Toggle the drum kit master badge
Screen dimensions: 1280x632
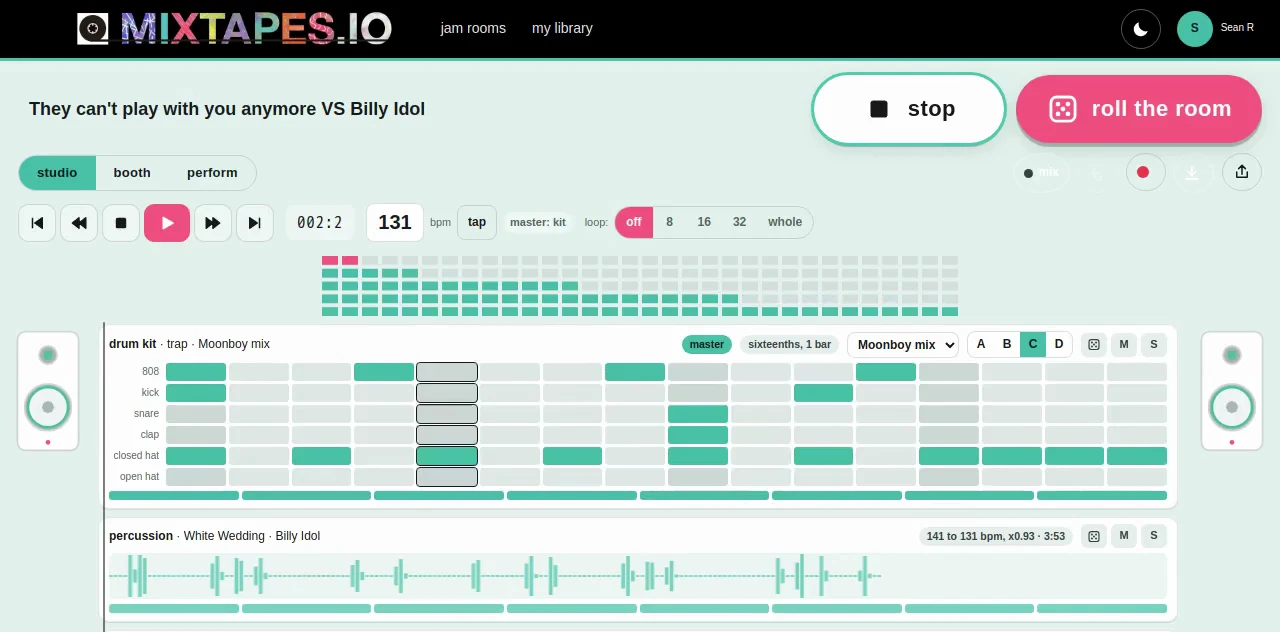pos(707,344)
